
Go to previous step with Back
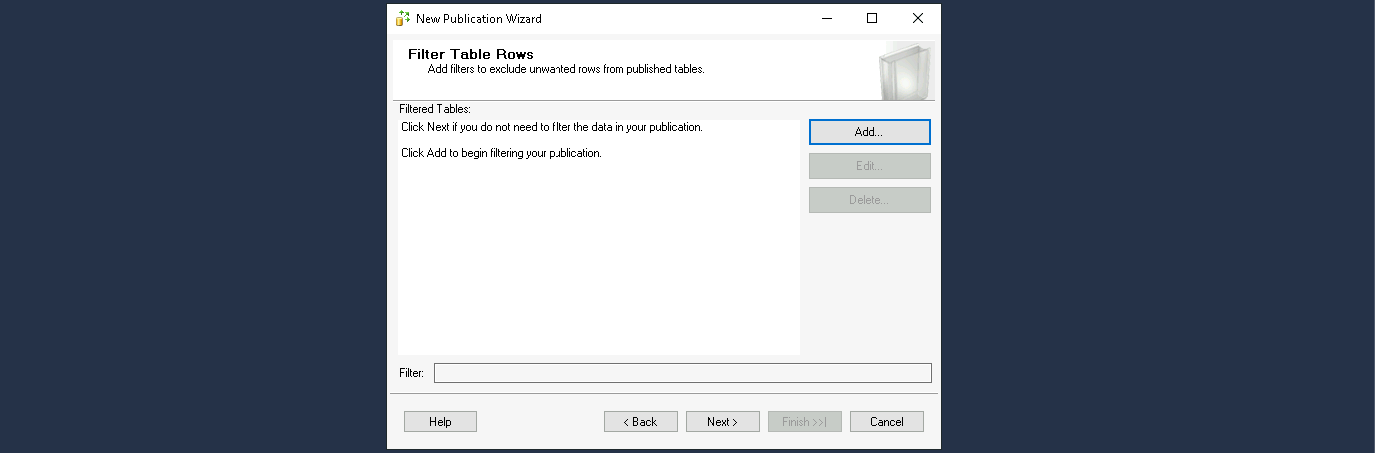(640, 422)
